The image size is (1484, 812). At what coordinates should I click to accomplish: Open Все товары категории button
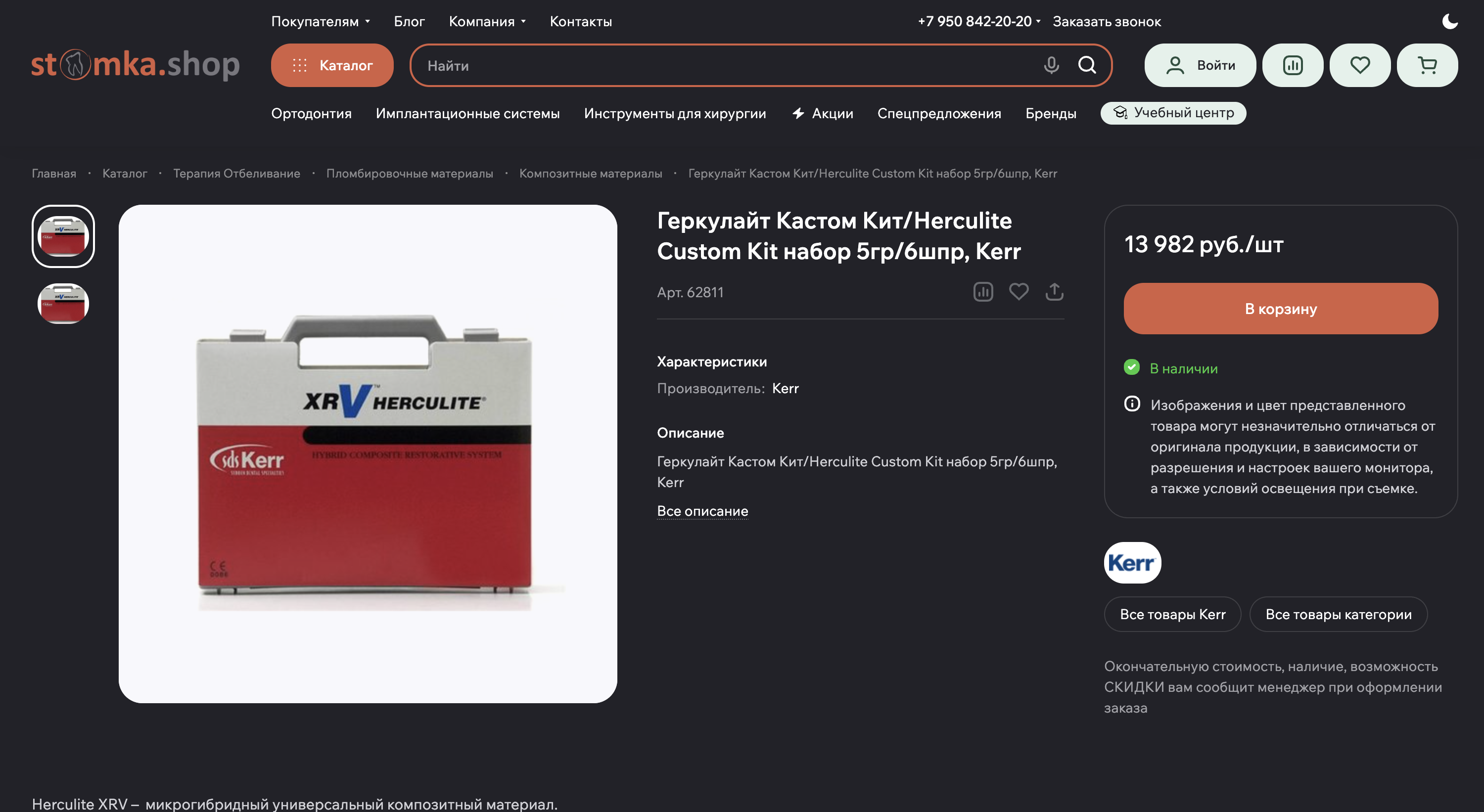point(1338,615)
